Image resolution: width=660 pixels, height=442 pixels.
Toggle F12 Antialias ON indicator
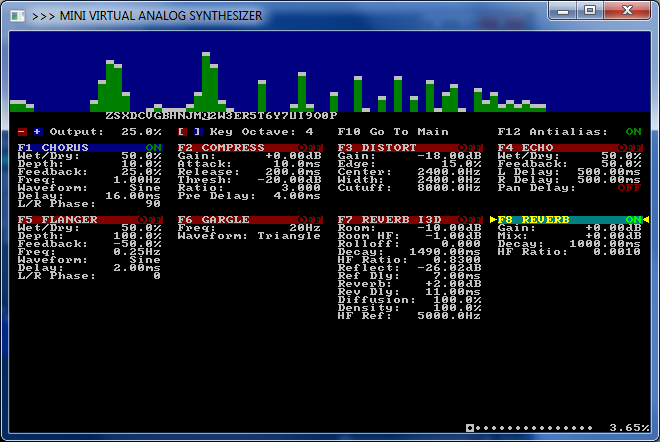click(x=633, y=131)
